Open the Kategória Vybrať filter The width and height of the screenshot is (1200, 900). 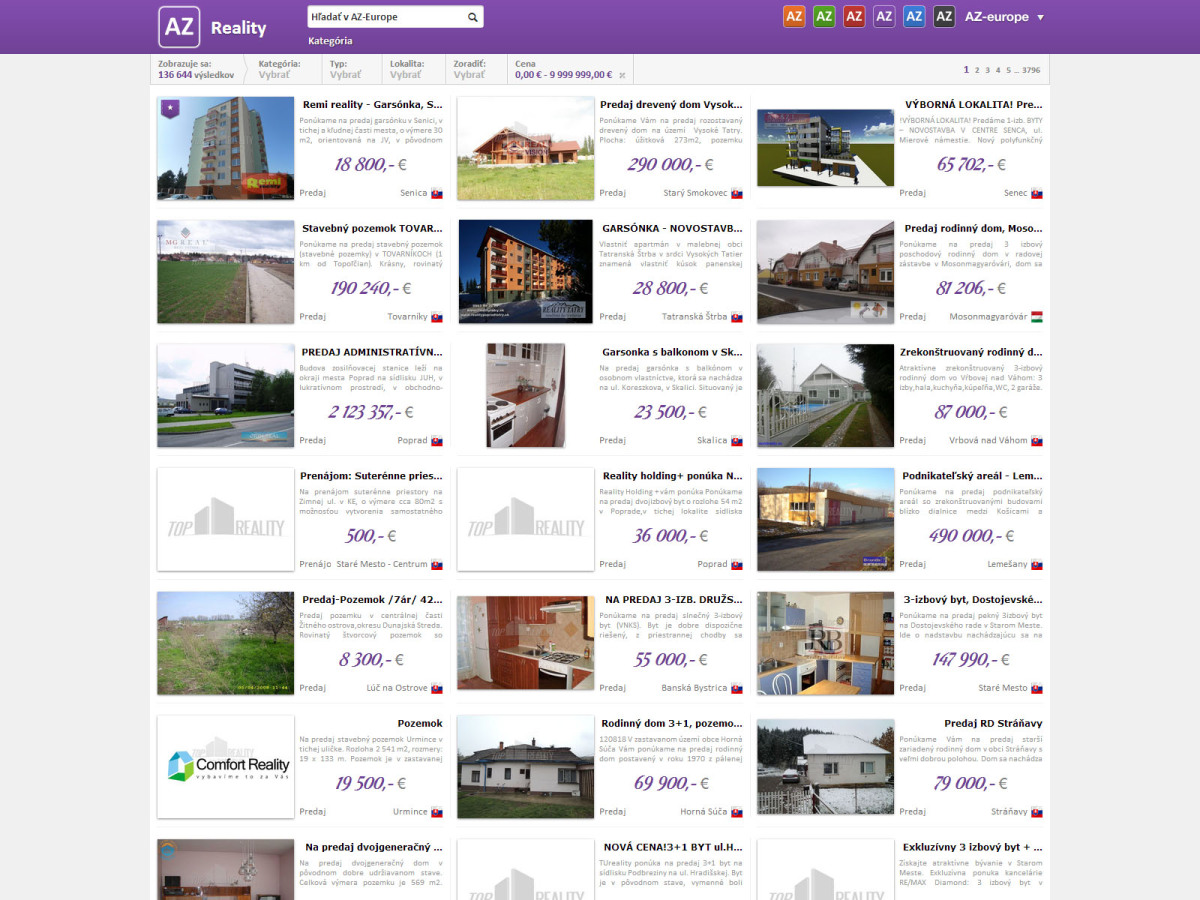279,69
